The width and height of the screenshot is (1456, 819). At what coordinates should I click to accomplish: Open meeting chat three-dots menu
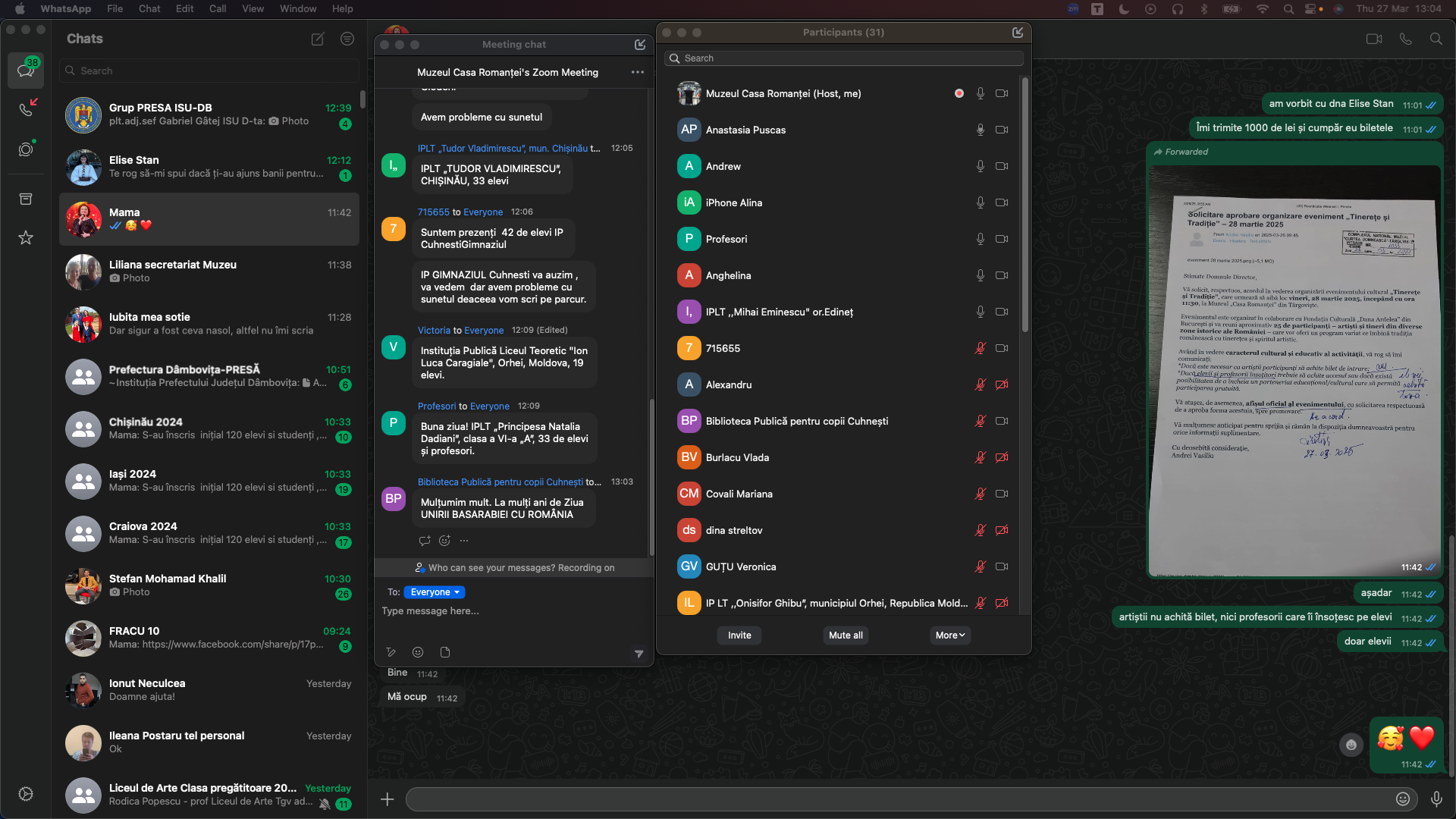pos(637,72)
